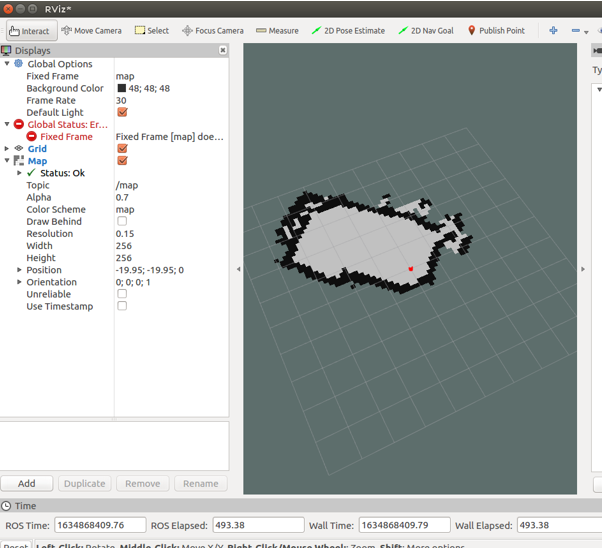Use the Publish Point tool
The width and height of the screenshot is (602, 548).
(496, 31)
